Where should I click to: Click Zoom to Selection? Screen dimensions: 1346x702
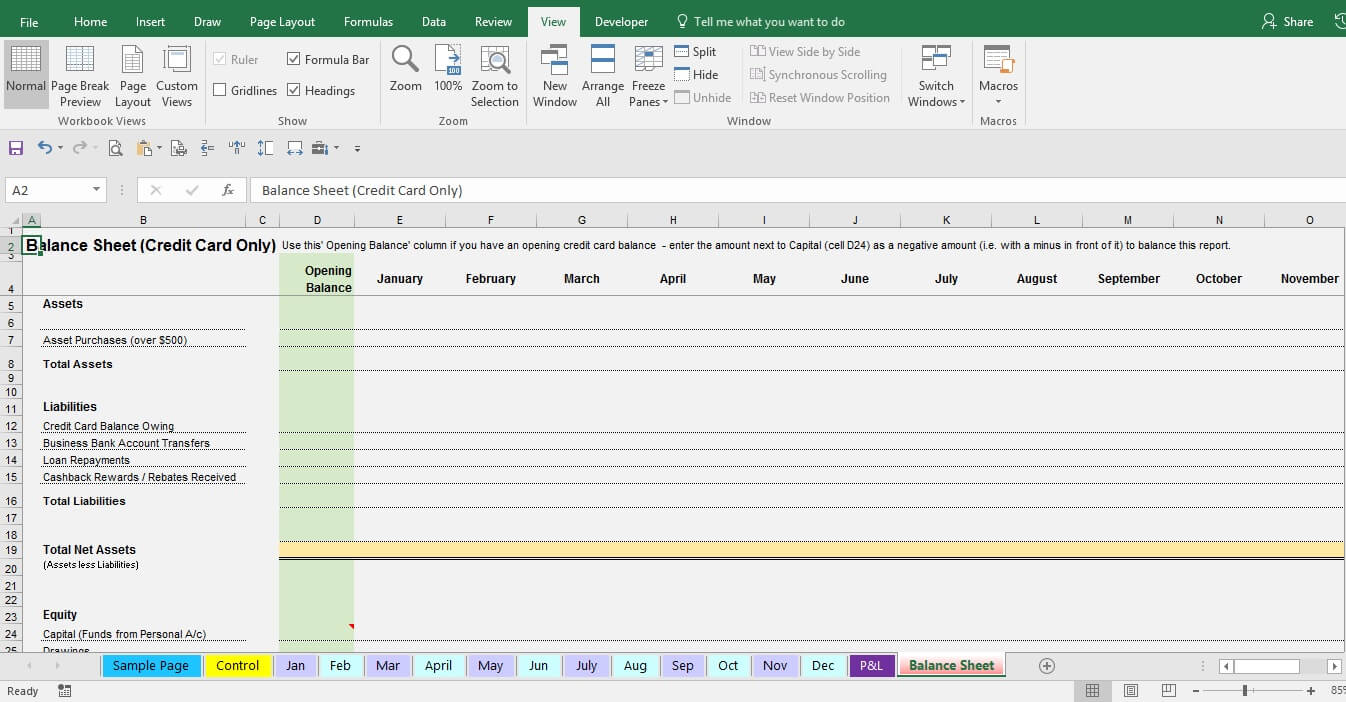pos(495,76)
